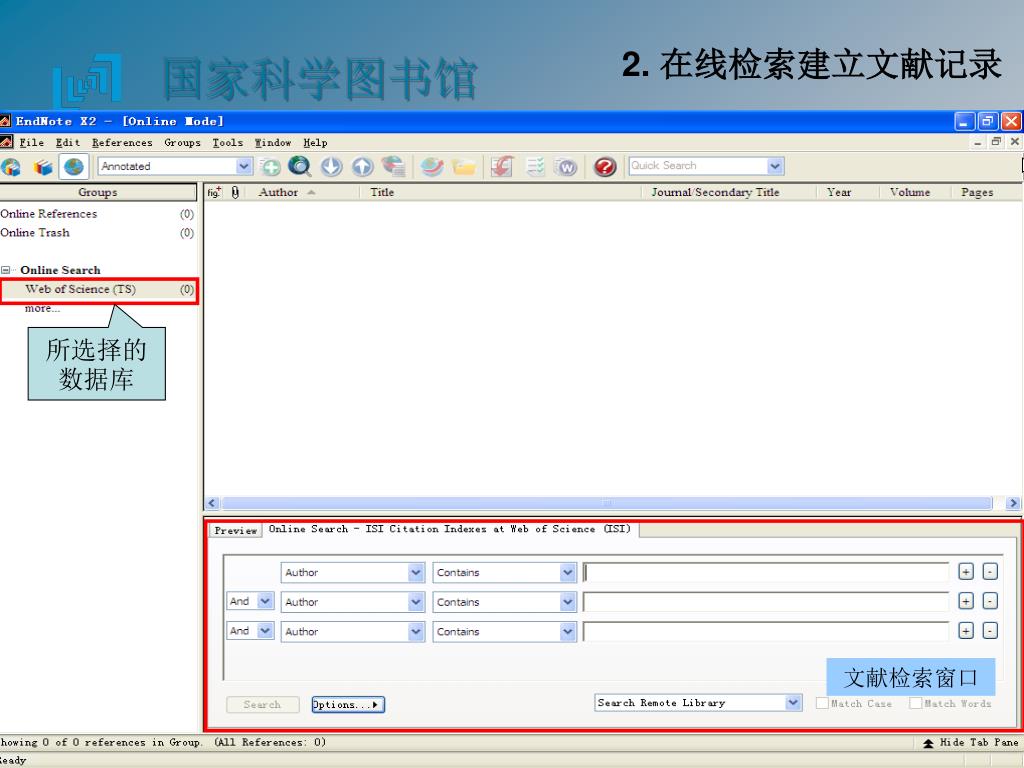The height and width of the screenshot is (768, 1024).
Task: Click the scrollbar right arrow
Action: [x=1013, y=503]
